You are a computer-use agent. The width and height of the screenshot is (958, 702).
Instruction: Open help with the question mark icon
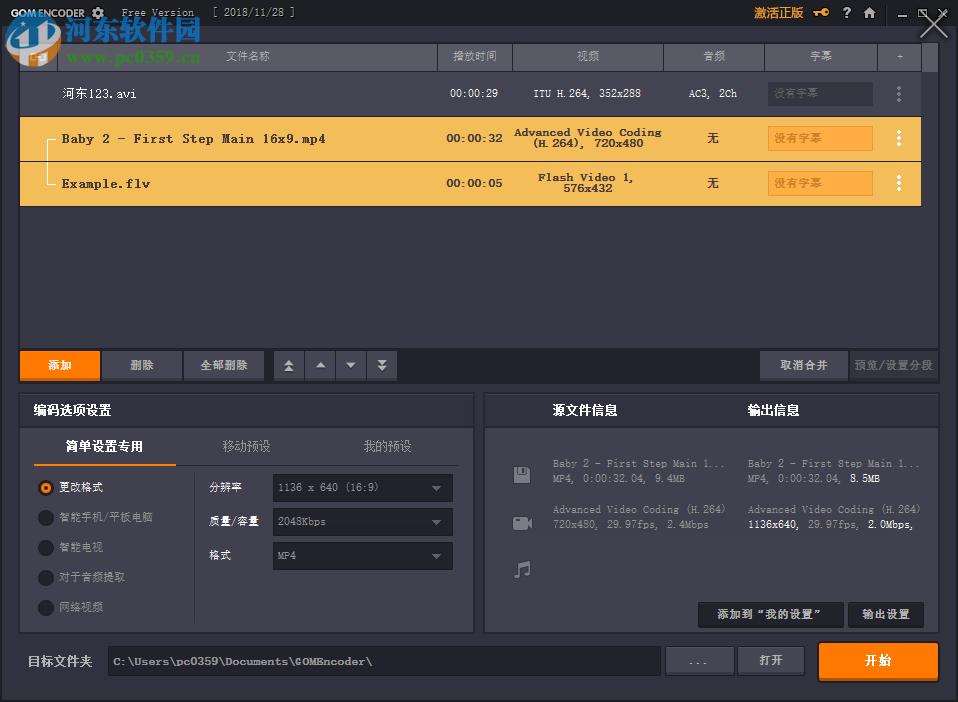[x=847, y=13]
